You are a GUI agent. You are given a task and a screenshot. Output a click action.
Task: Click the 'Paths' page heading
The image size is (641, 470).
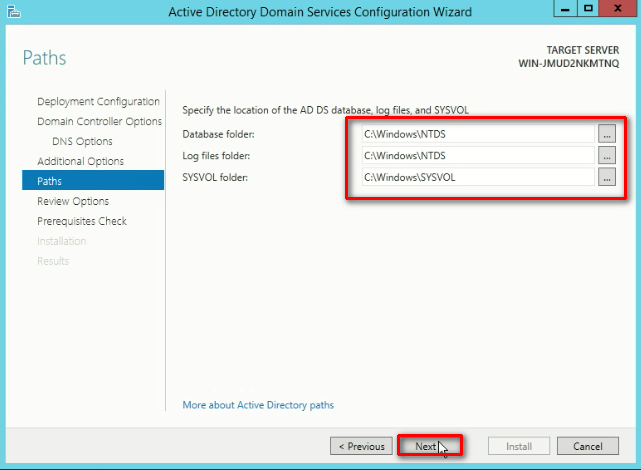tap(45, 58)
